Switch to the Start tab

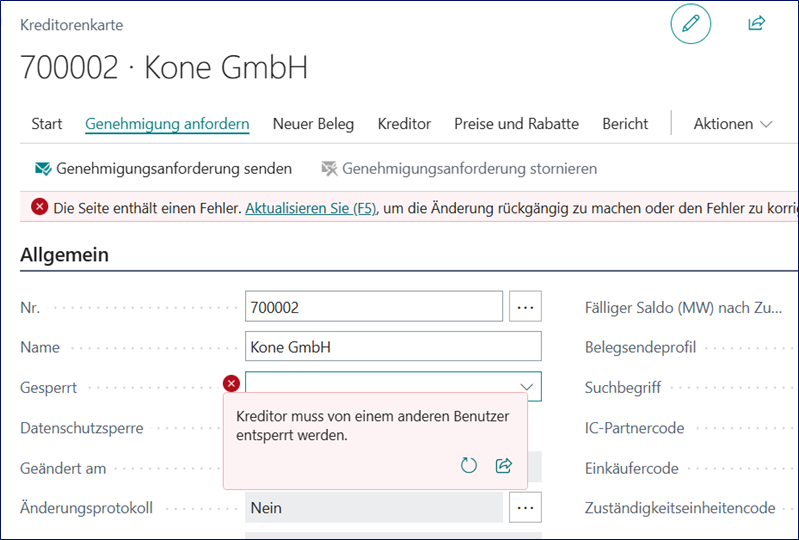(47, 124)
